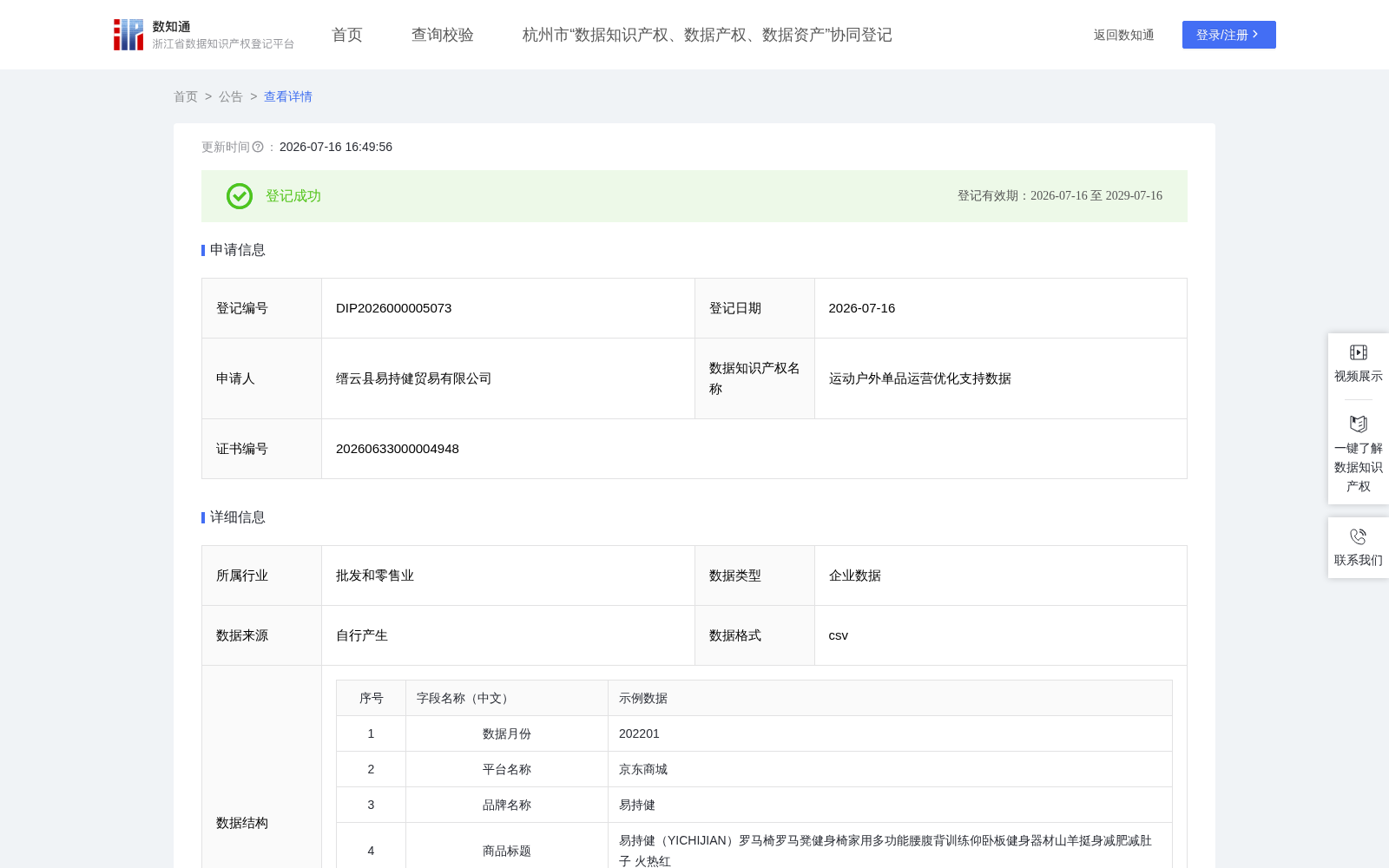Click certificate number 20260633000004948
The width and height of the screenshot is (1389, 868).
tap(398, 449)
